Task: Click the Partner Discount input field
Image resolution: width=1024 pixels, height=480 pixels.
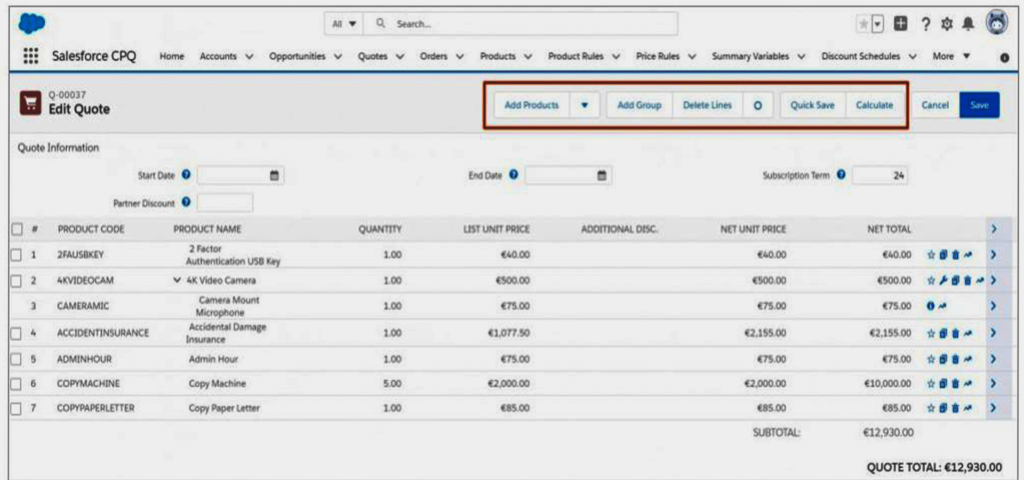Action: coord(224,203)
